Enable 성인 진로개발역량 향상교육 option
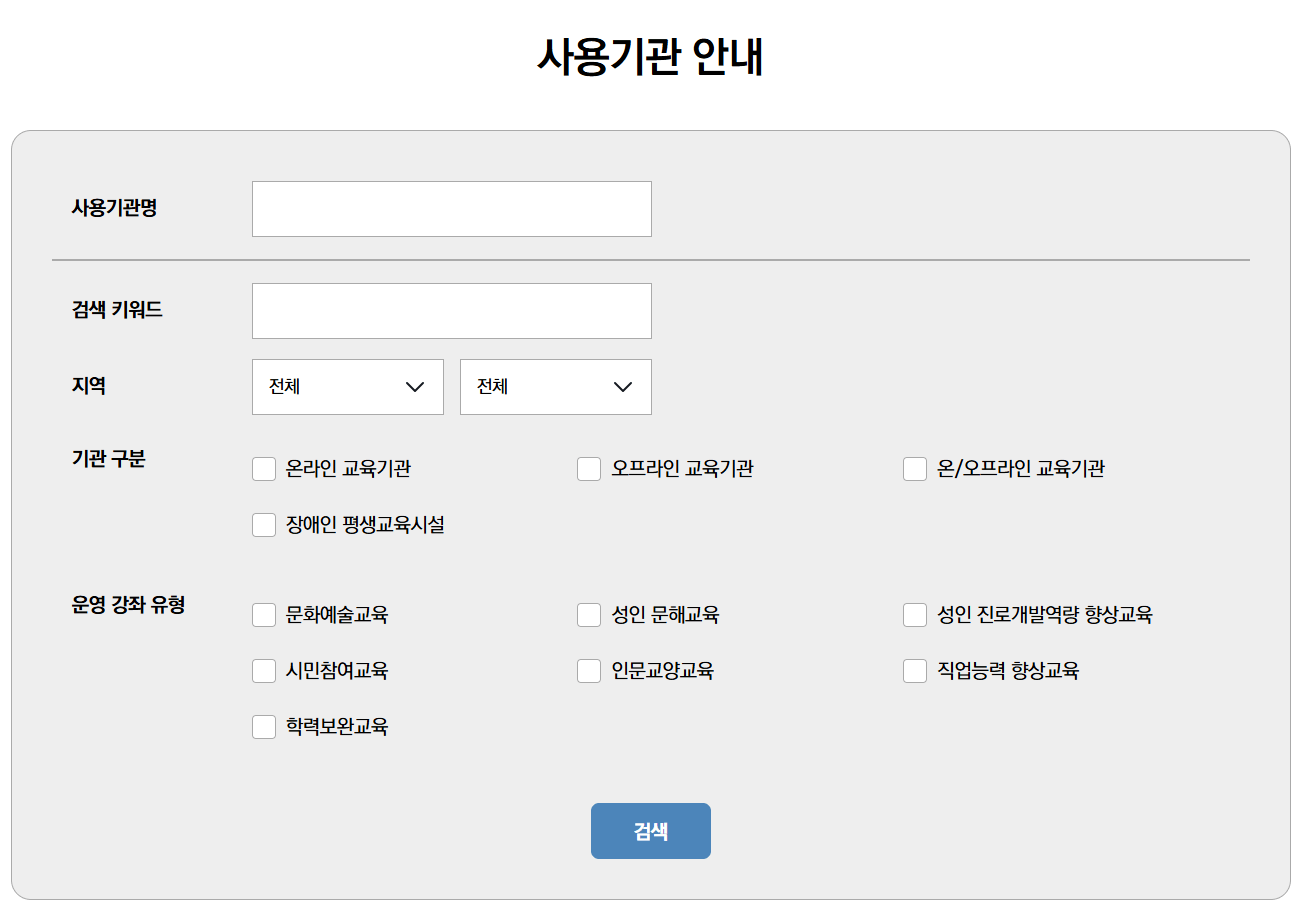The height and width of the screenshot is (900, 1300). point(915,615)
